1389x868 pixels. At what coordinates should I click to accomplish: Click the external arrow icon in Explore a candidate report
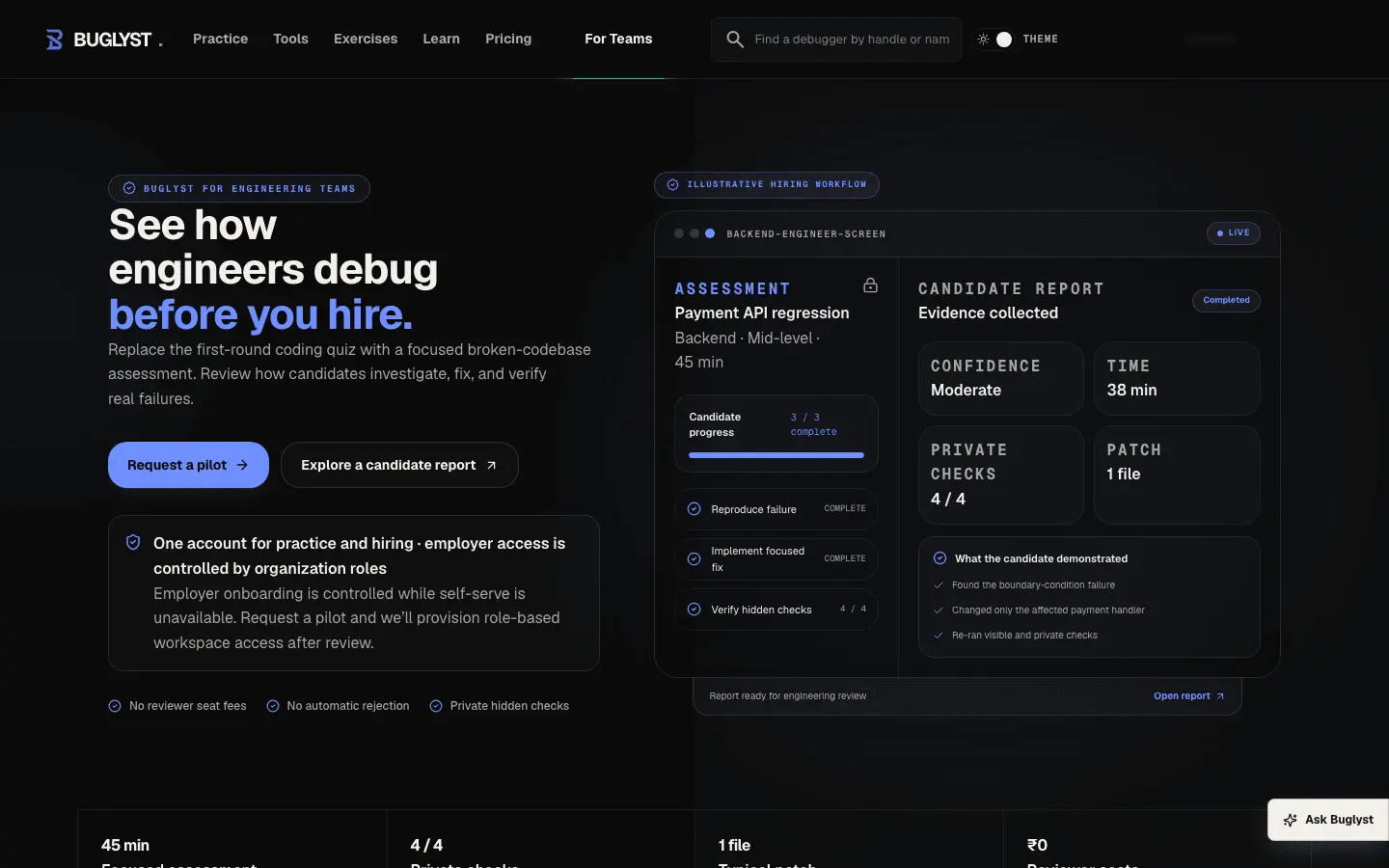click(x=491, y=465)
